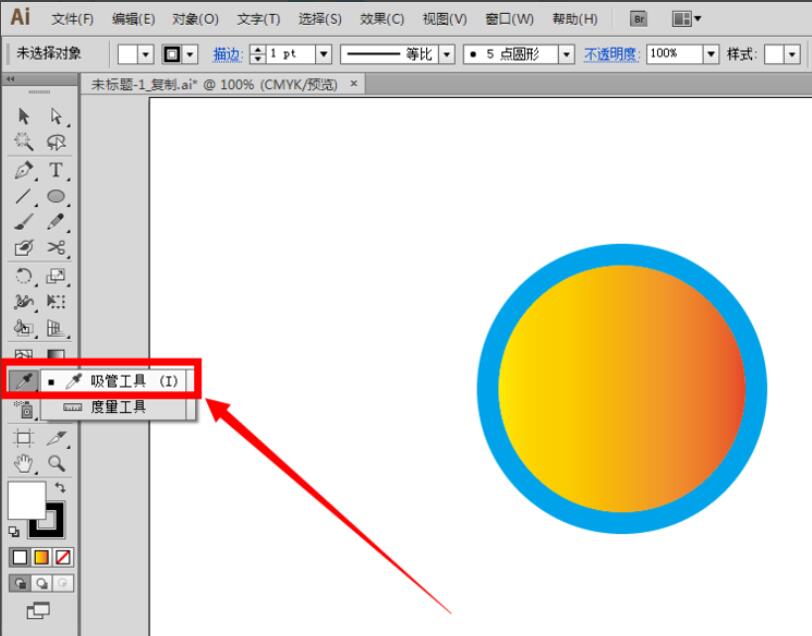Choose the Scissors tool
812x636 pixels.
tap(56, 248)
